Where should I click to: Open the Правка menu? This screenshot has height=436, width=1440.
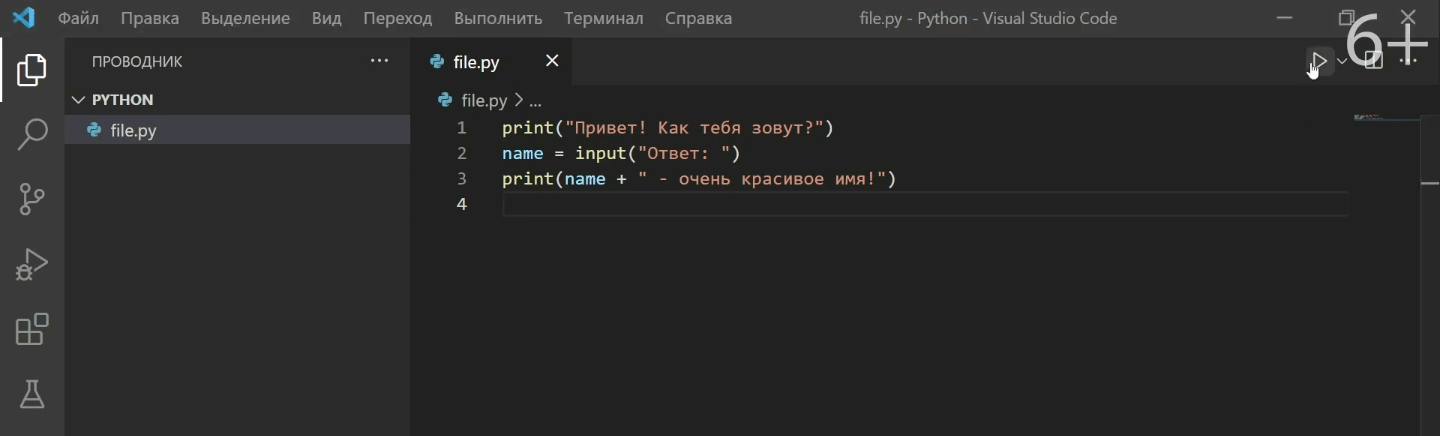150,18
